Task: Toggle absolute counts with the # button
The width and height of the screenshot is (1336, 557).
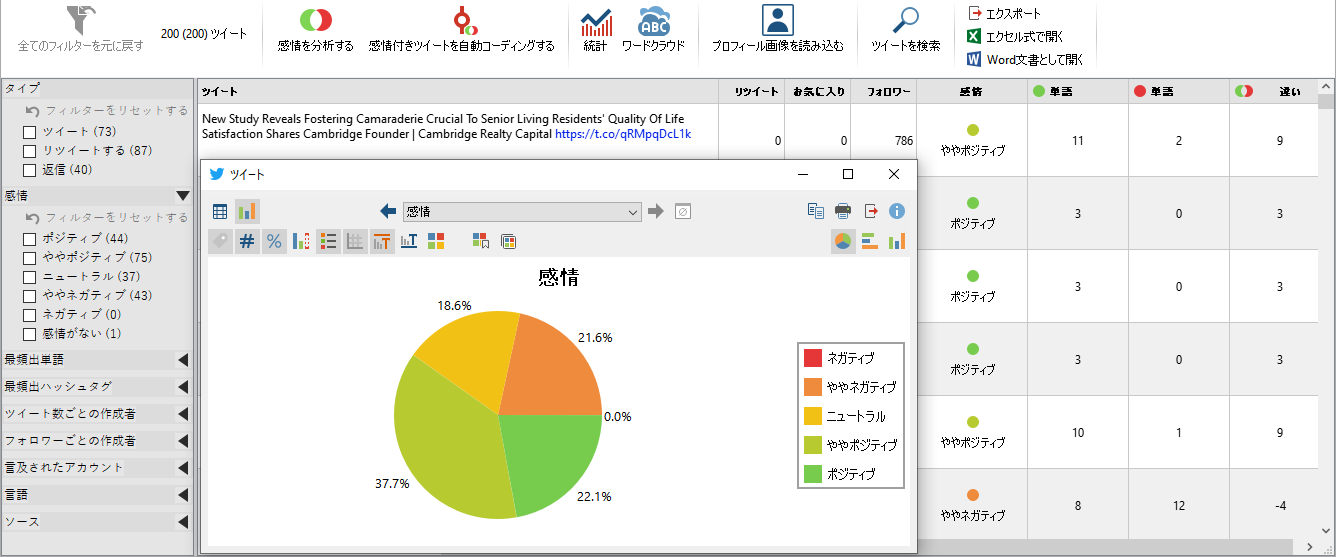Action: [247, 241]
